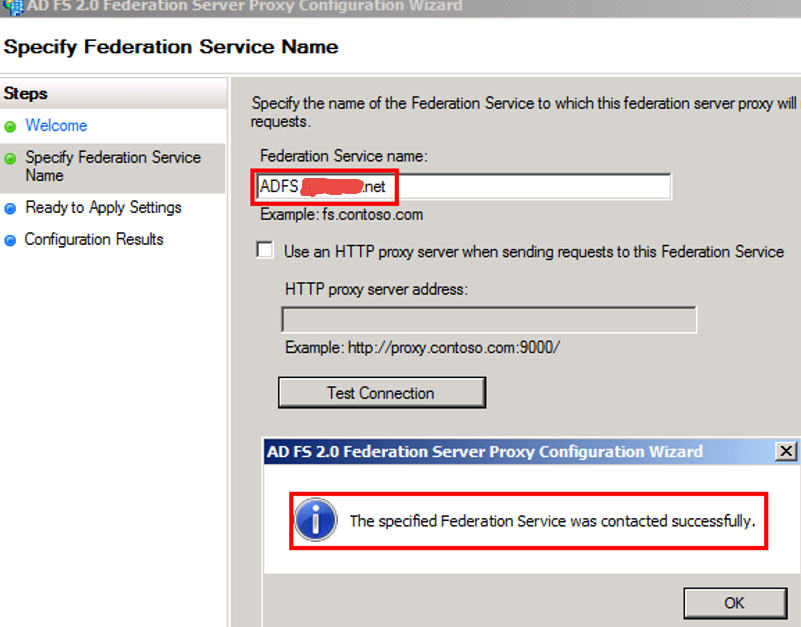This screenshot has width=801, height=627.
Task: Confirm the dialog with the OK button
Action: [734, 602]
